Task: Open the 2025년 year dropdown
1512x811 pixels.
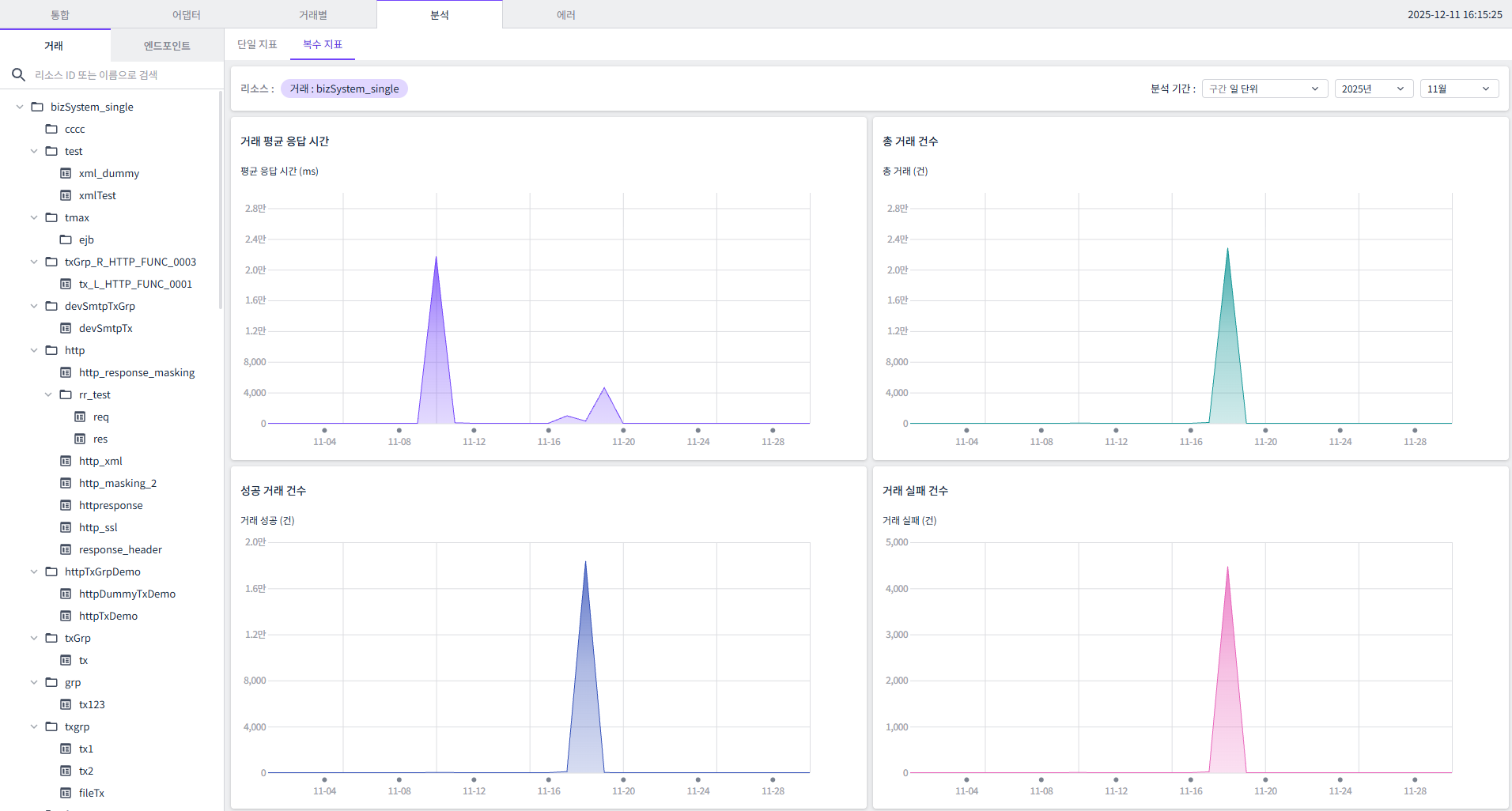Action: click(1373, 89)
